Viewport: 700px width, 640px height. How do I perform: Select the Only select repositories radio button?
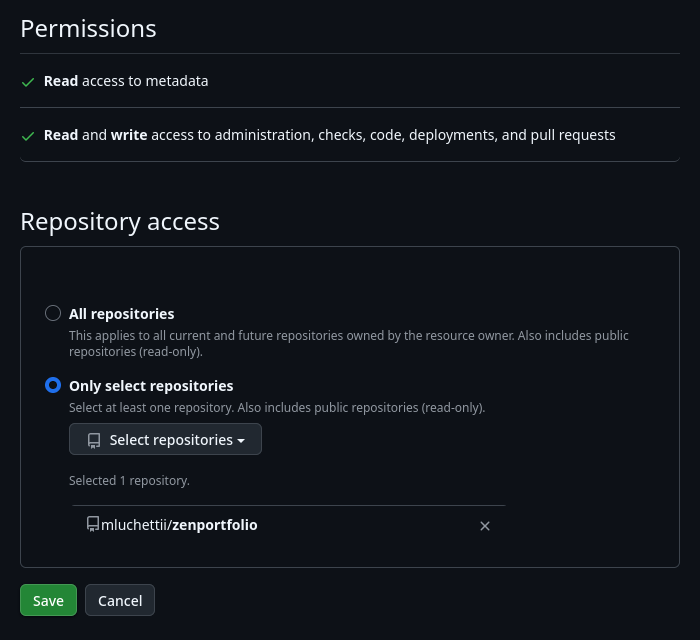click(53, 385)
